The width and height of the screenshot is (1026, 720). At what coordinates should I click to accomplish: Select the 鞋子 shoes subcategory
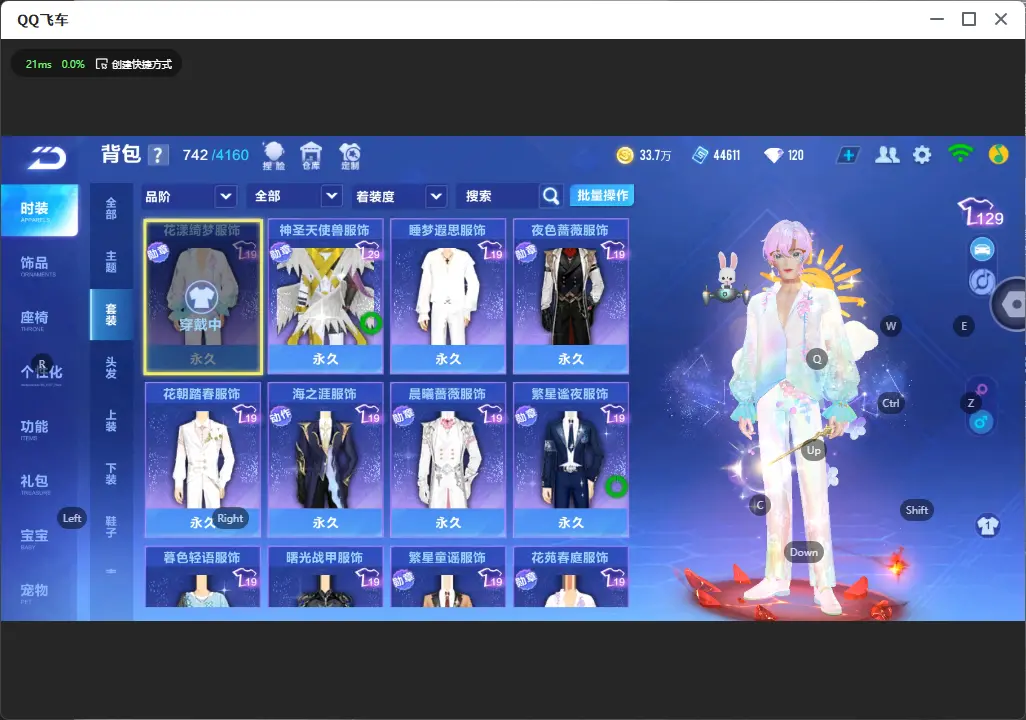coord(111,527)
